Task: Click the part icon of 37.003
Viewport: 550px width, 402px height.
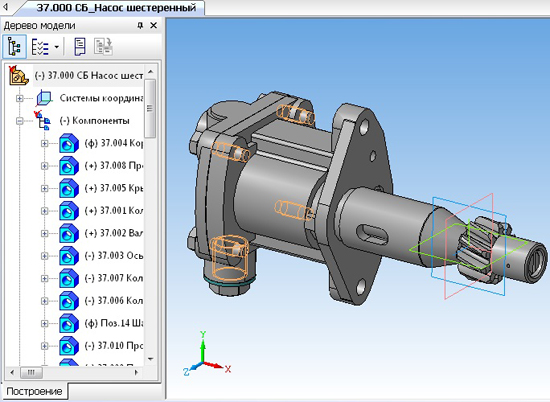Action: pyautogui.click(x=69, y=256)
